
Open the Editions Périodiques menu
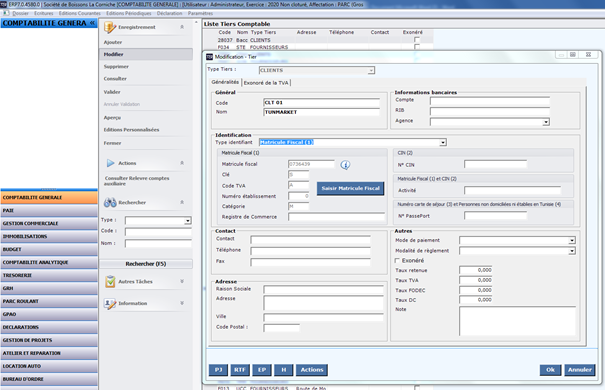click(128, 13)
